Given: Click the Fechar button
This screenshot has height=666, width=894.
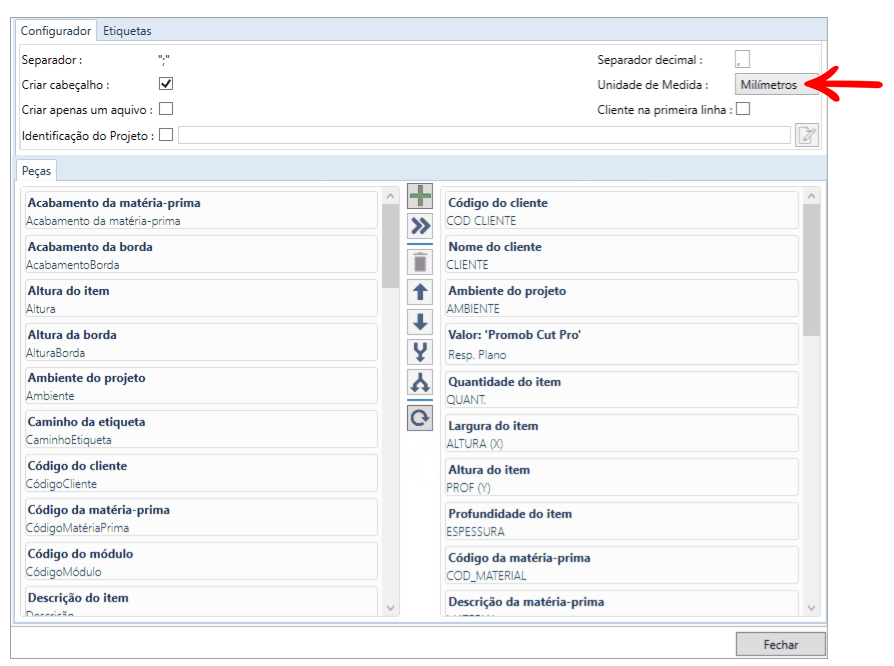Looking at the screenshot, I should pos(781,644).
